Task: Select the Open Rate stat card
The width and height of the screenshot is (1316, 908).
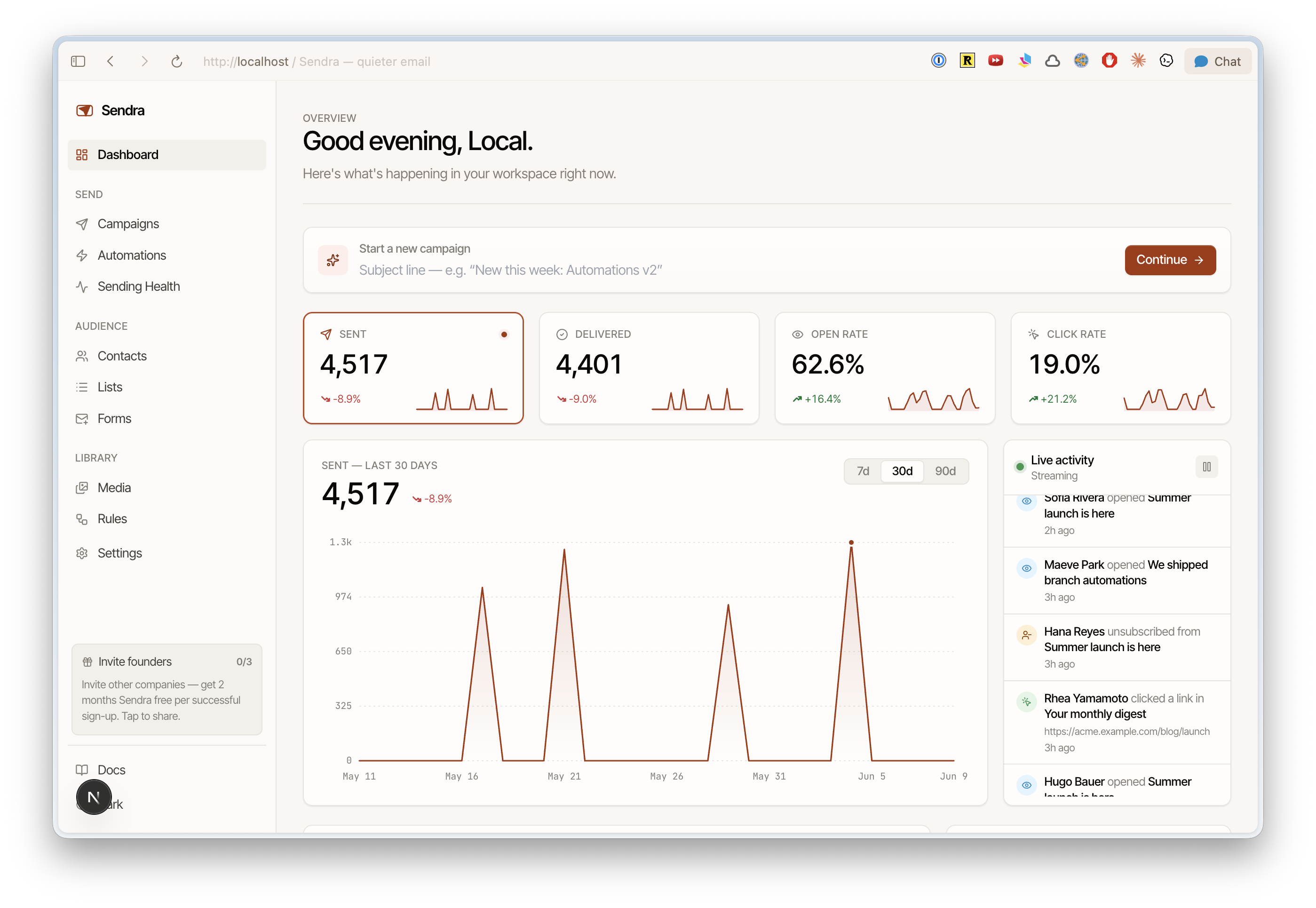Action: click(884, 368)
